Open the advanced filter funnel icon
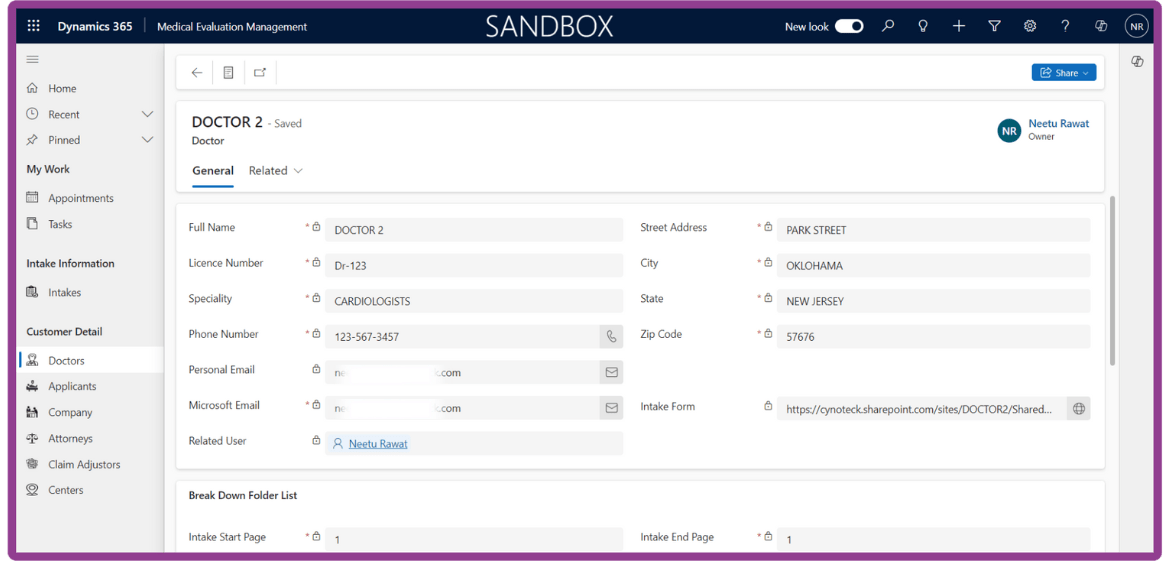This screenshot has height=561, width=1170. 994,26
